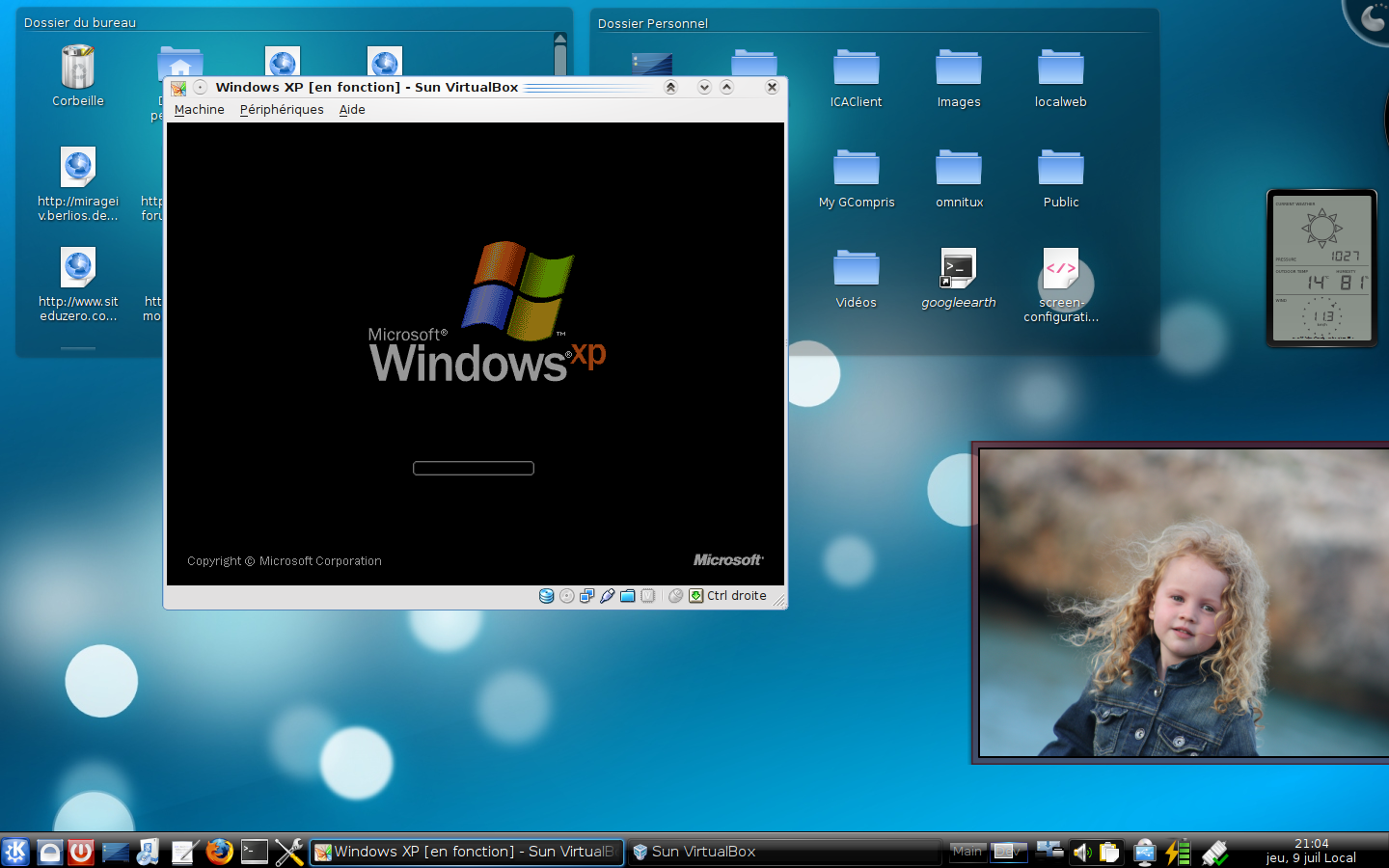Click the hard disk activity indicator icon

coord(546,596)
